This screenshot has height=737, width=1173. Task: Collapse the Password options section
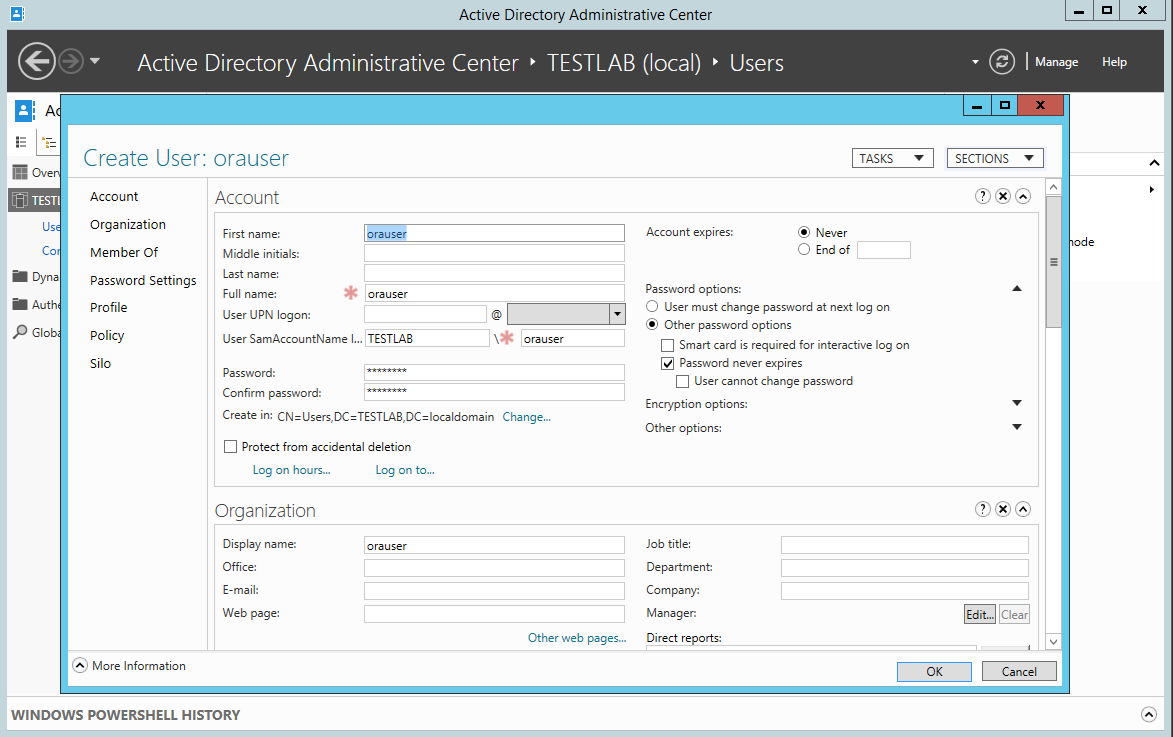pos(1017,288)
